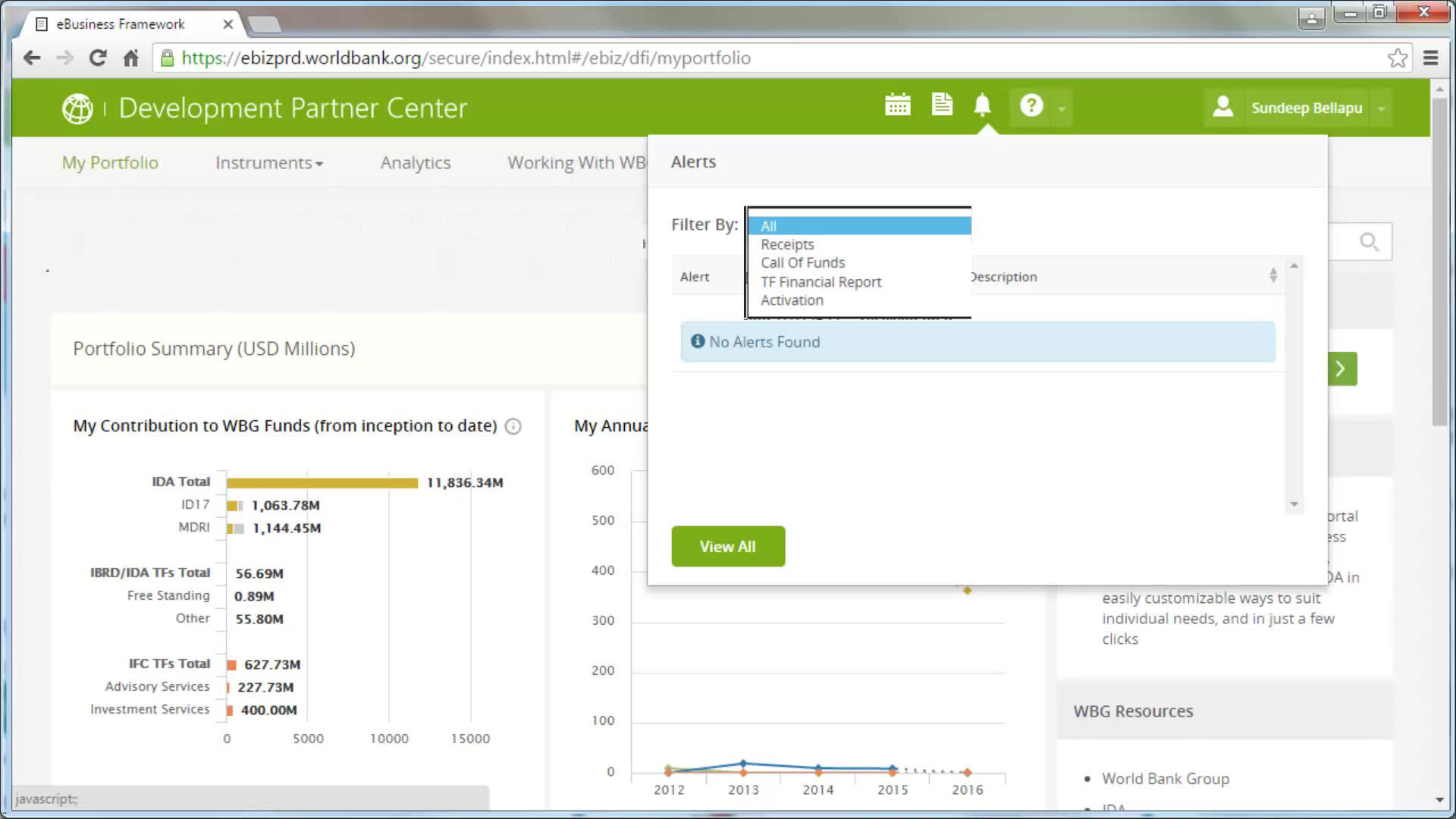The image size is (1456, 819).
Task: Click the IBRD/IDA TFs Total label
Action: (x=150, y=573)
